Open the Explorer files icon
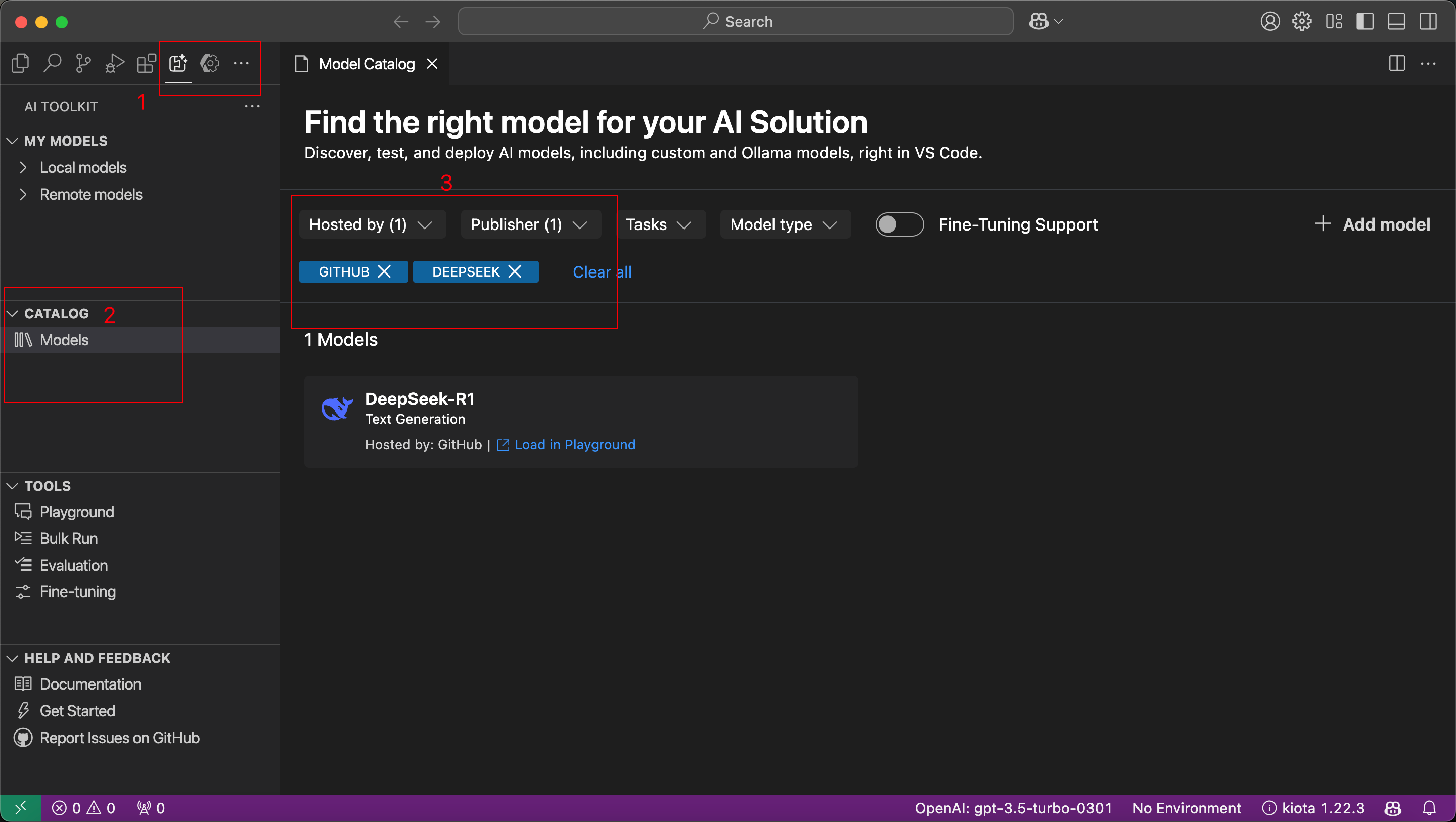The width and height of the screenshot is (1456, 822). [20, 63]
